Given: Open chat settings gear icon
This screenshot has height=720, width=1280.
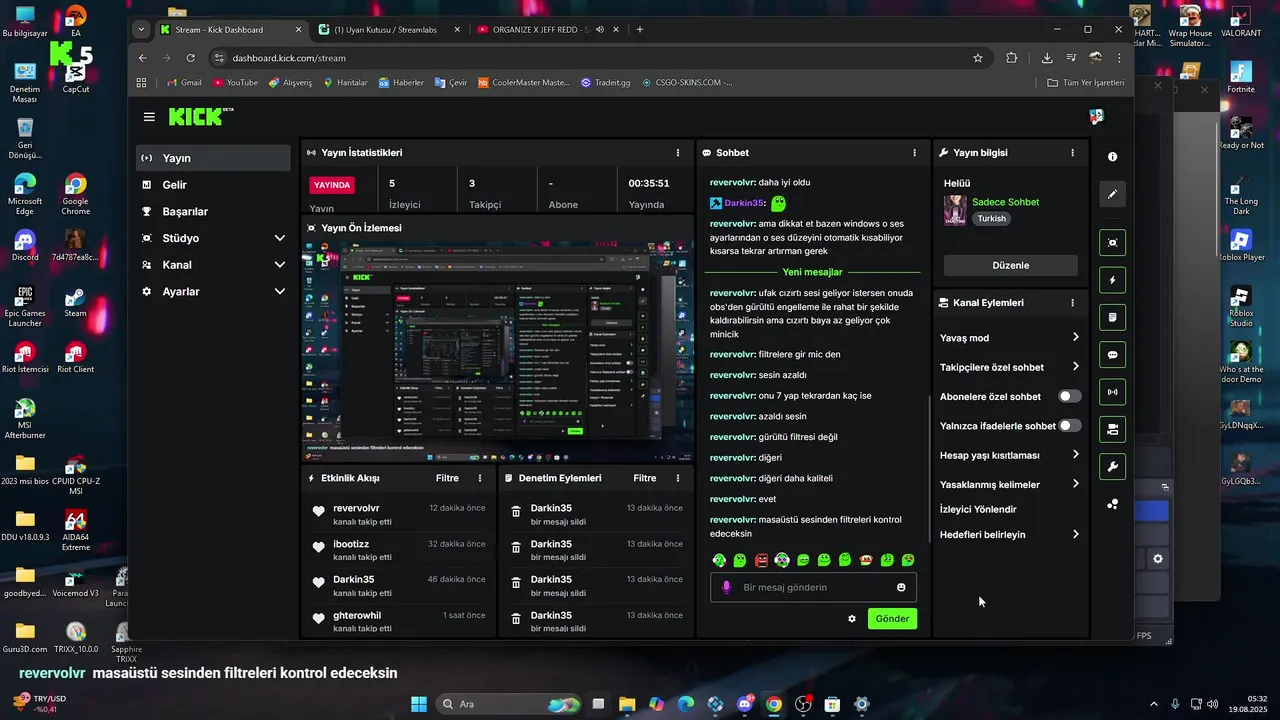Looking at the screenshot, I should pyautogui.click(x=852, y=619).
